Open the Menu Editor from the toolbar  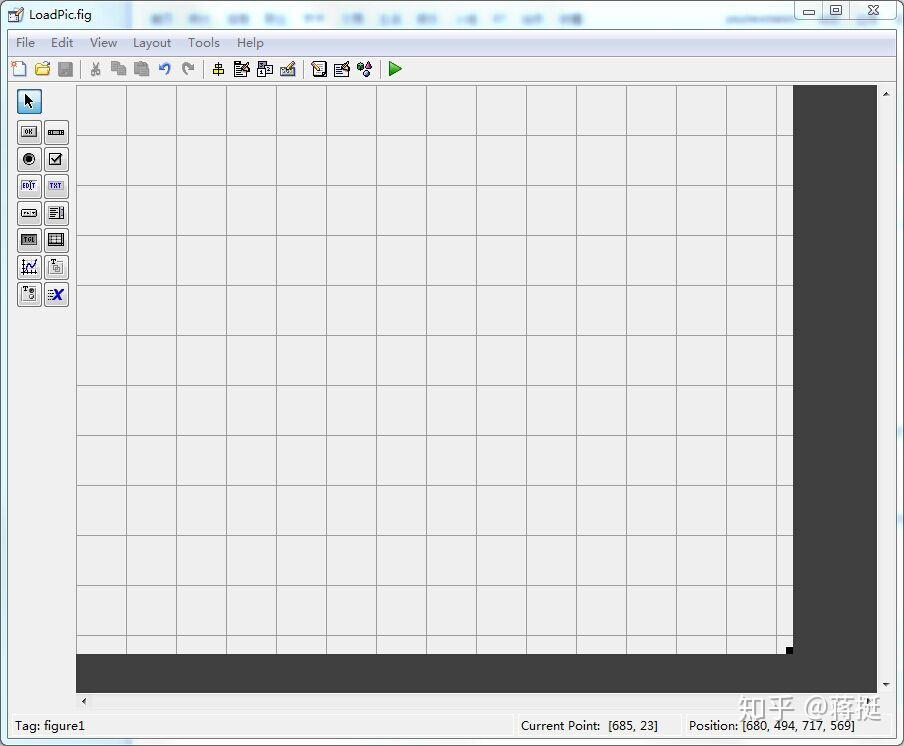point(241,69)
